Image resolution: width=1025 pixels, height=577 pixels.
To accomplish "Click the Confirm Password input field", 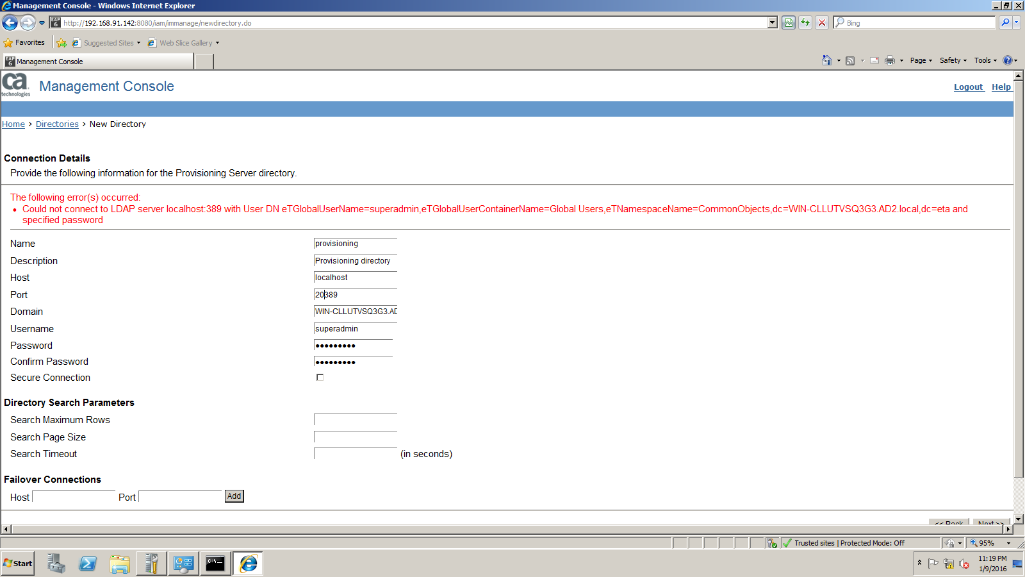I will pos(353,362).
